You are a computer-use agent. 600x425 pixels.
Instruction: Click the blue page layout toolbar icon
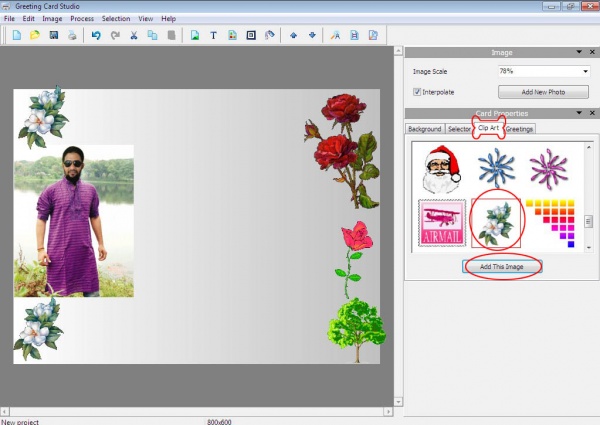(354, 35)
